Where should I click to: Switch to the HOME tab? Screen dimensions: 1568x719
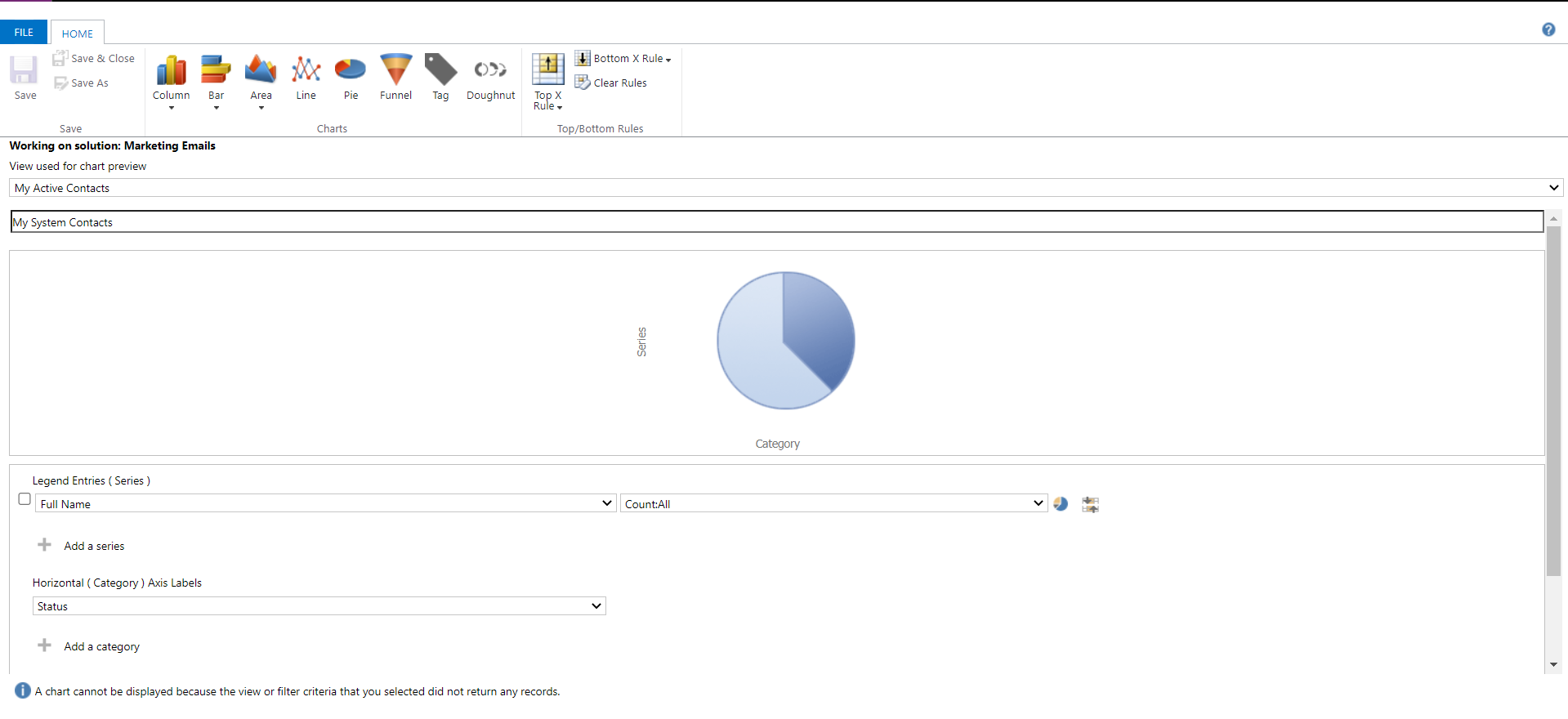(78, 33)
